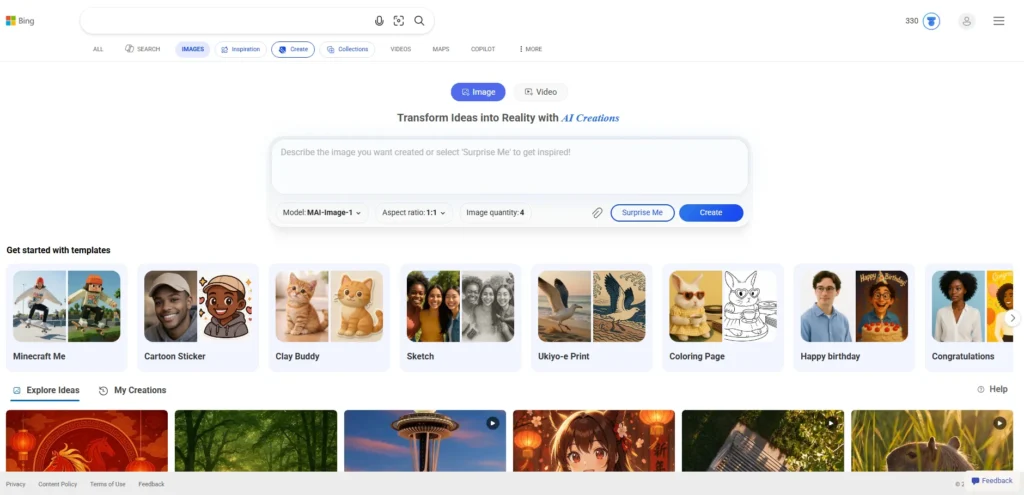1024x495 pixels.
Task: Choose the Ukiyo-e Print template
Action: point(592,318)
